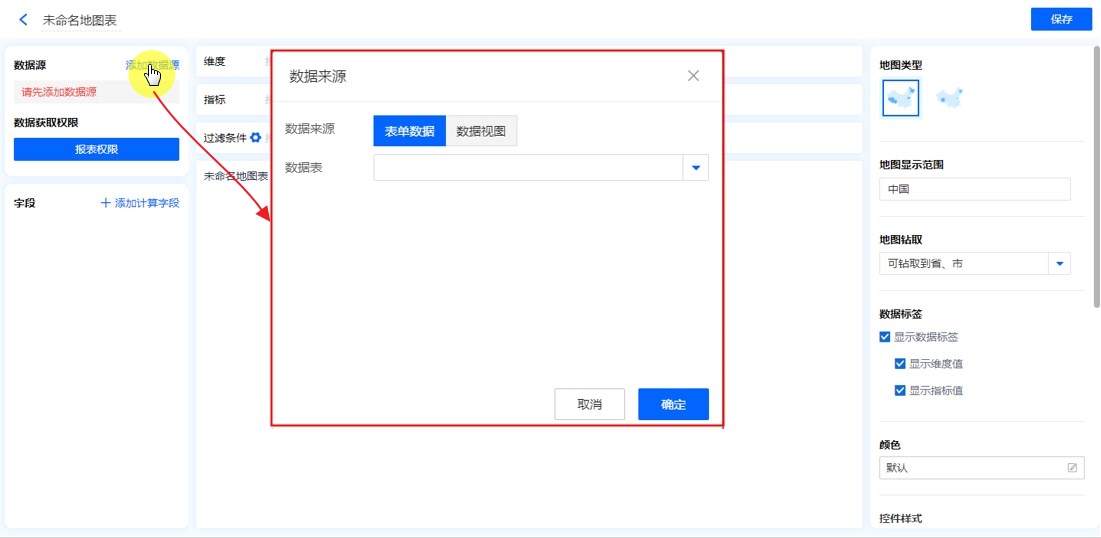Toggle 显示维度值 checkbox
The width and height of the screenshot is (1101, 538).
click(900, 364)
